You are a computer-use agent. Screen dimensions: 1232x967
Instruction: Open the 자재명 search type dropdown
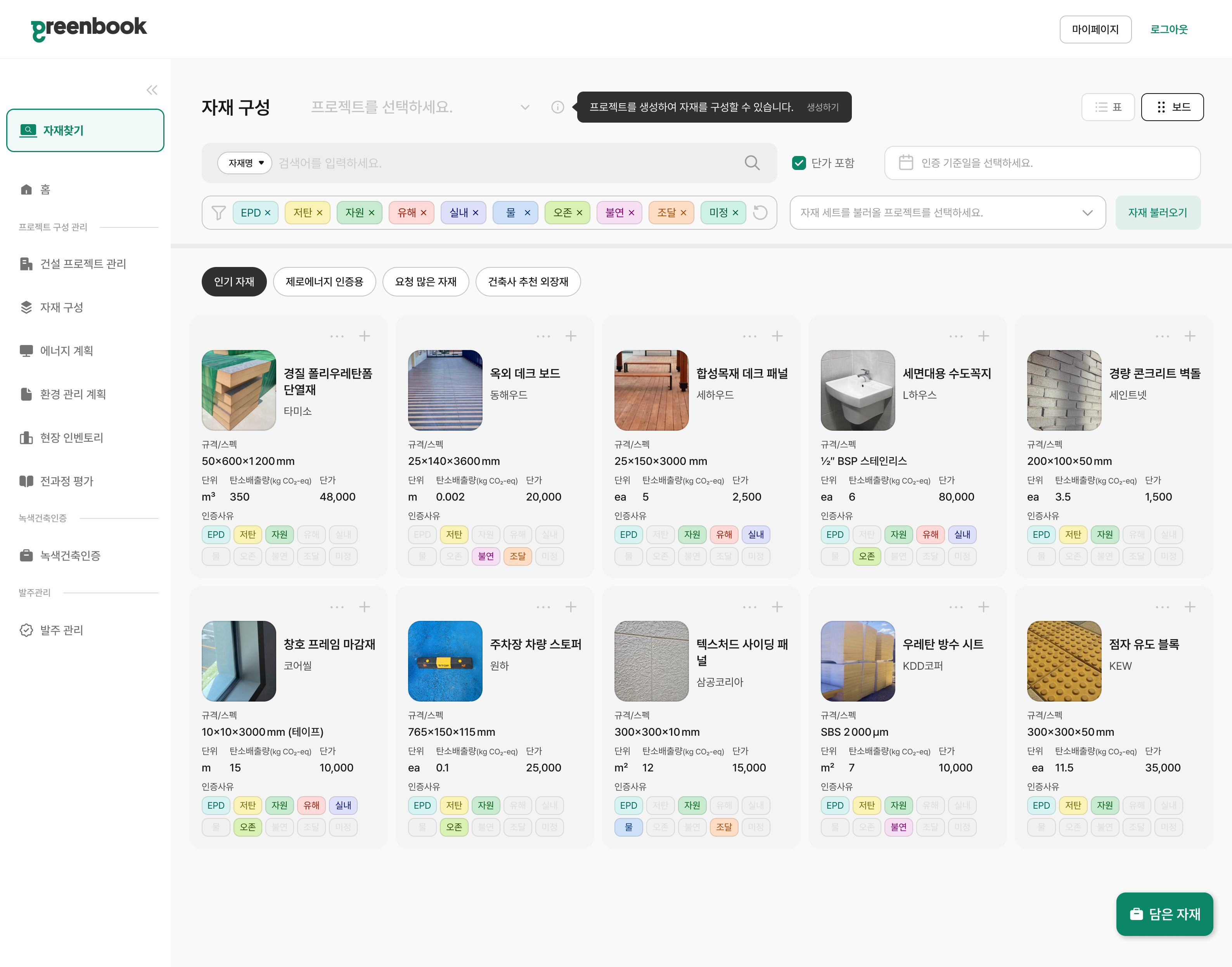point(246,163)
